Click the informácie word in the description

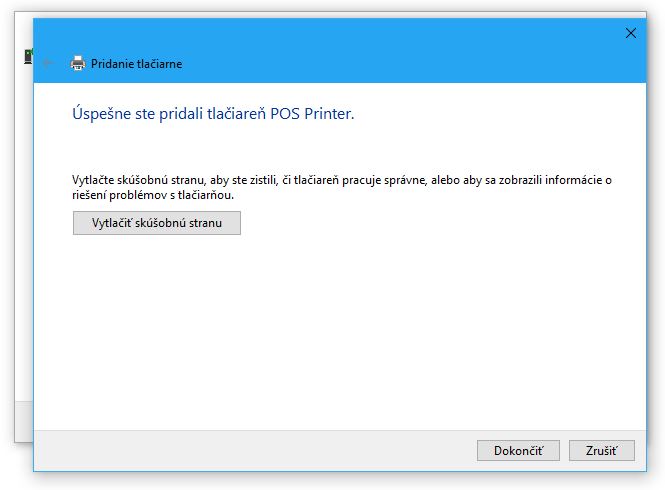[574, 180]
